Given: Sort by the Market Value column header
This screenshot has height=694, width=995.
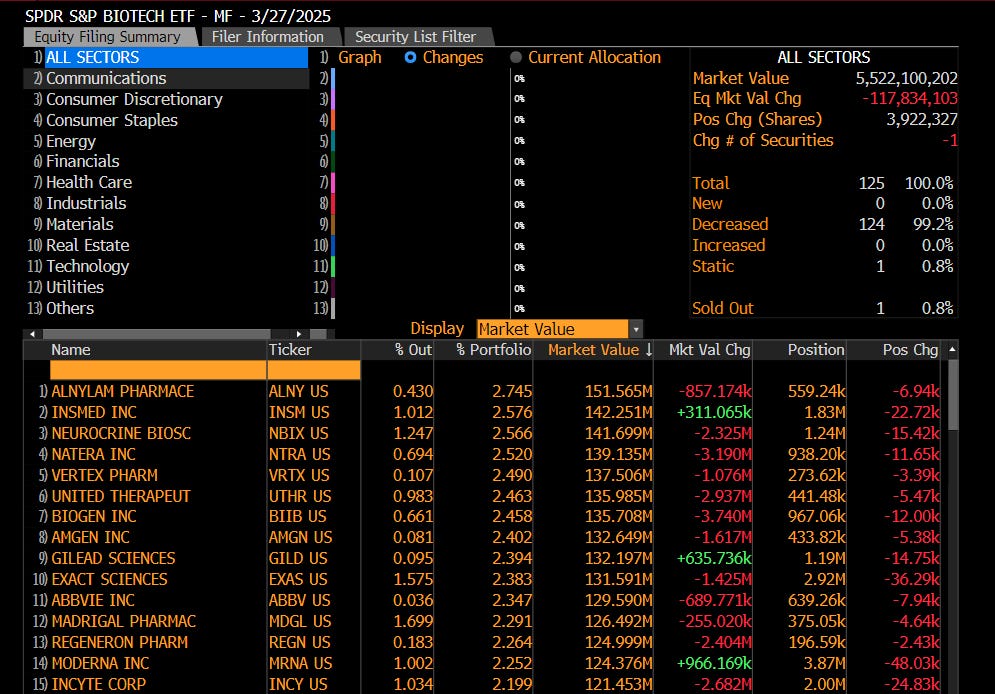Looking at the screenshot, I should click(593, 350).
